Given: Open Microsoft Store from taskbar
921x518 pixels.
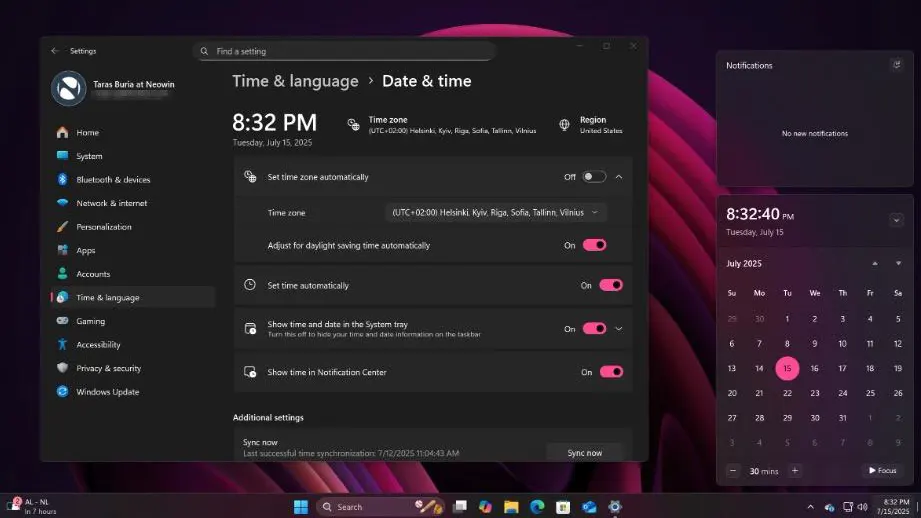Looking at the screenshot, I should point(563,507).
